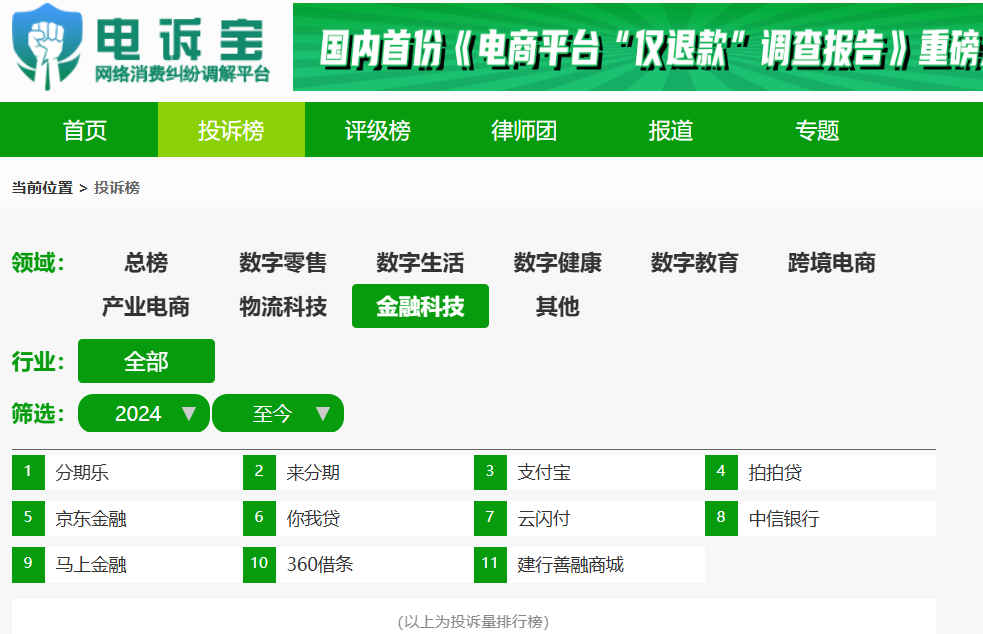Click the 电诉宝 shield logo
The height and width of the screenshot is (634, 983).
click(x=47, y=46)
